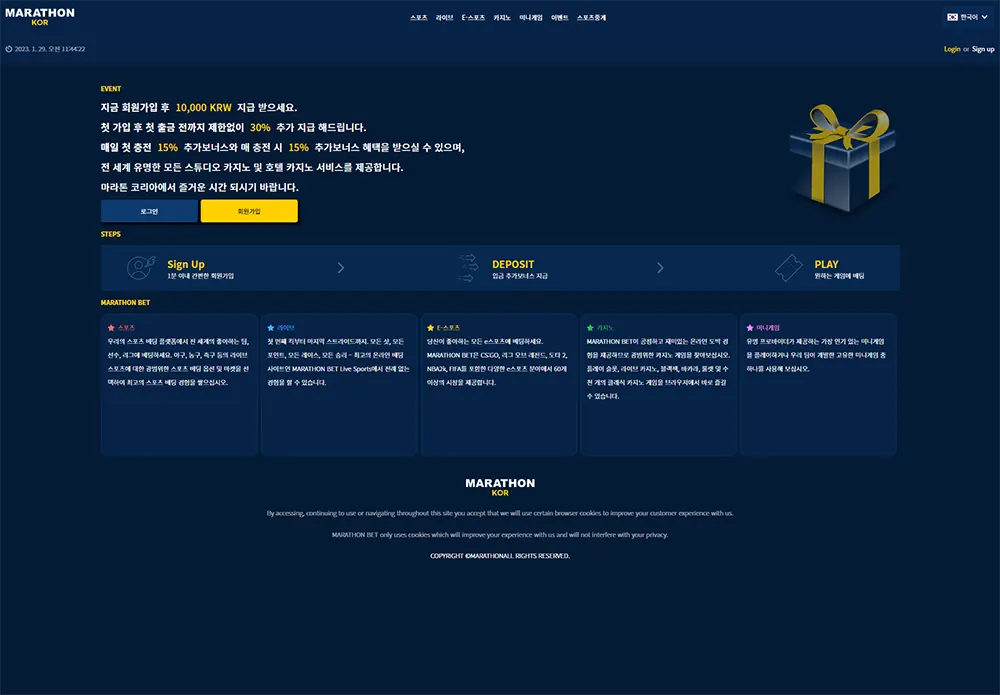Image resolution: width=1000 pixels, height=695 pixels.
Task: Click the STEPS section label
Action: (x=110, y=234)
